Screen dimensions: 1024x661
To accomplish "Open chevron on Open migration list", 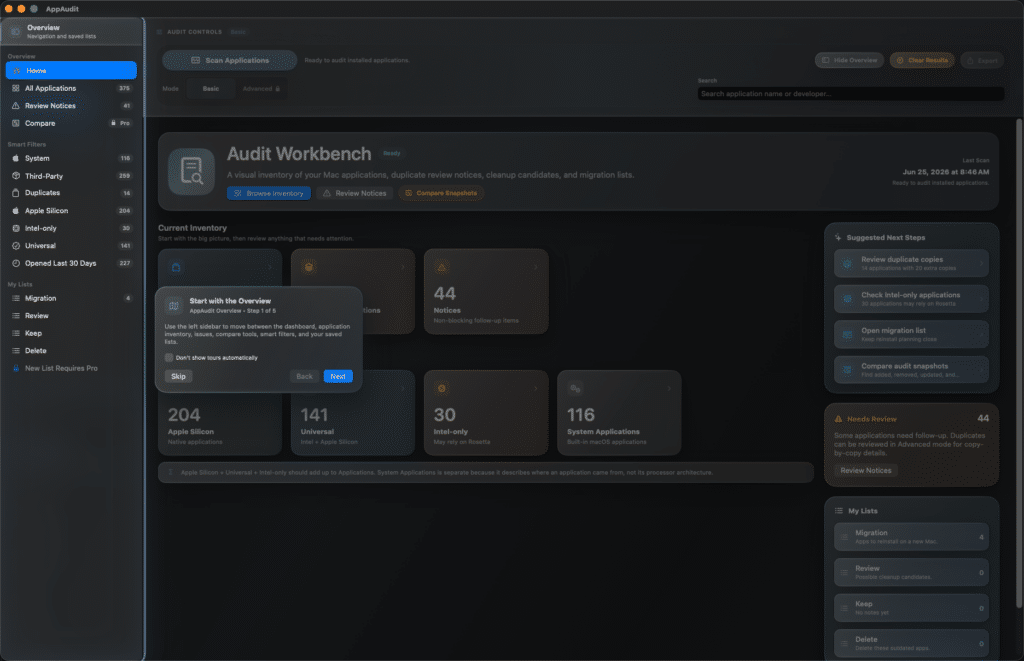I will (981, 335).
